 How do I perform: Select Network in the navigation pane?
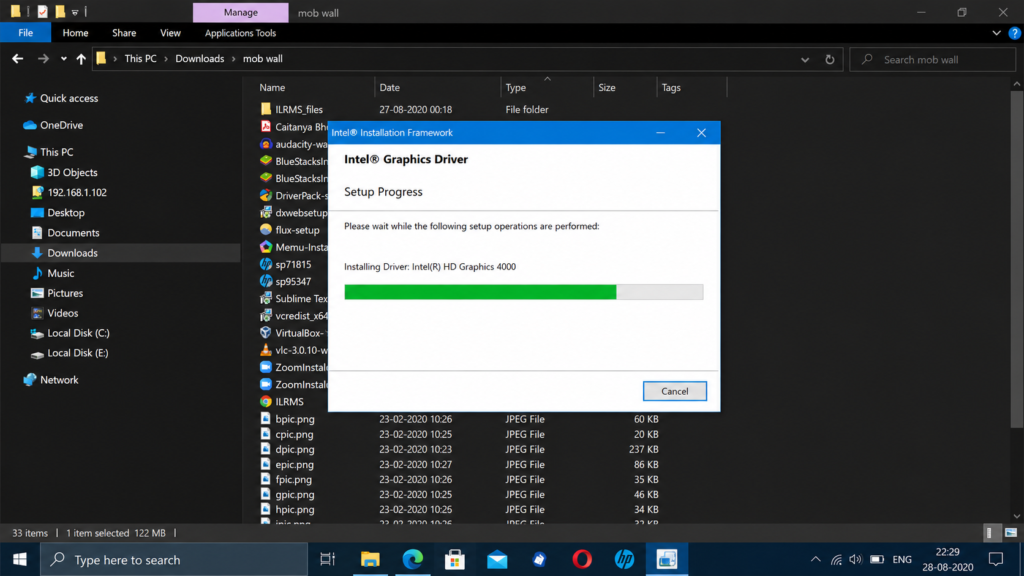59,379
